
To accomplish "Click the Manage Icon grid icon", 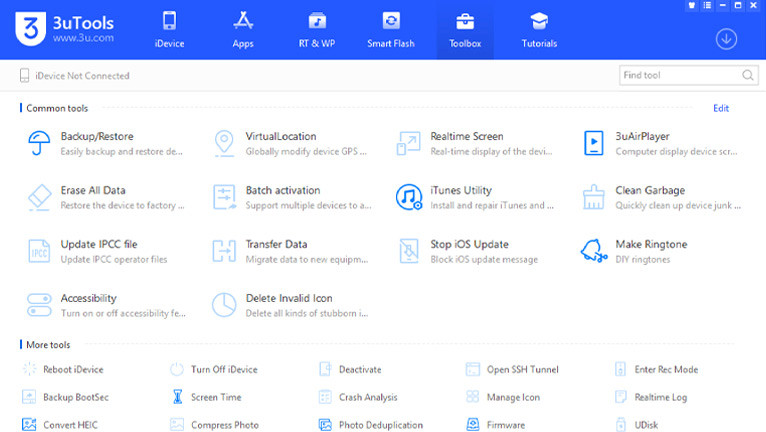I will pos(472,396).
